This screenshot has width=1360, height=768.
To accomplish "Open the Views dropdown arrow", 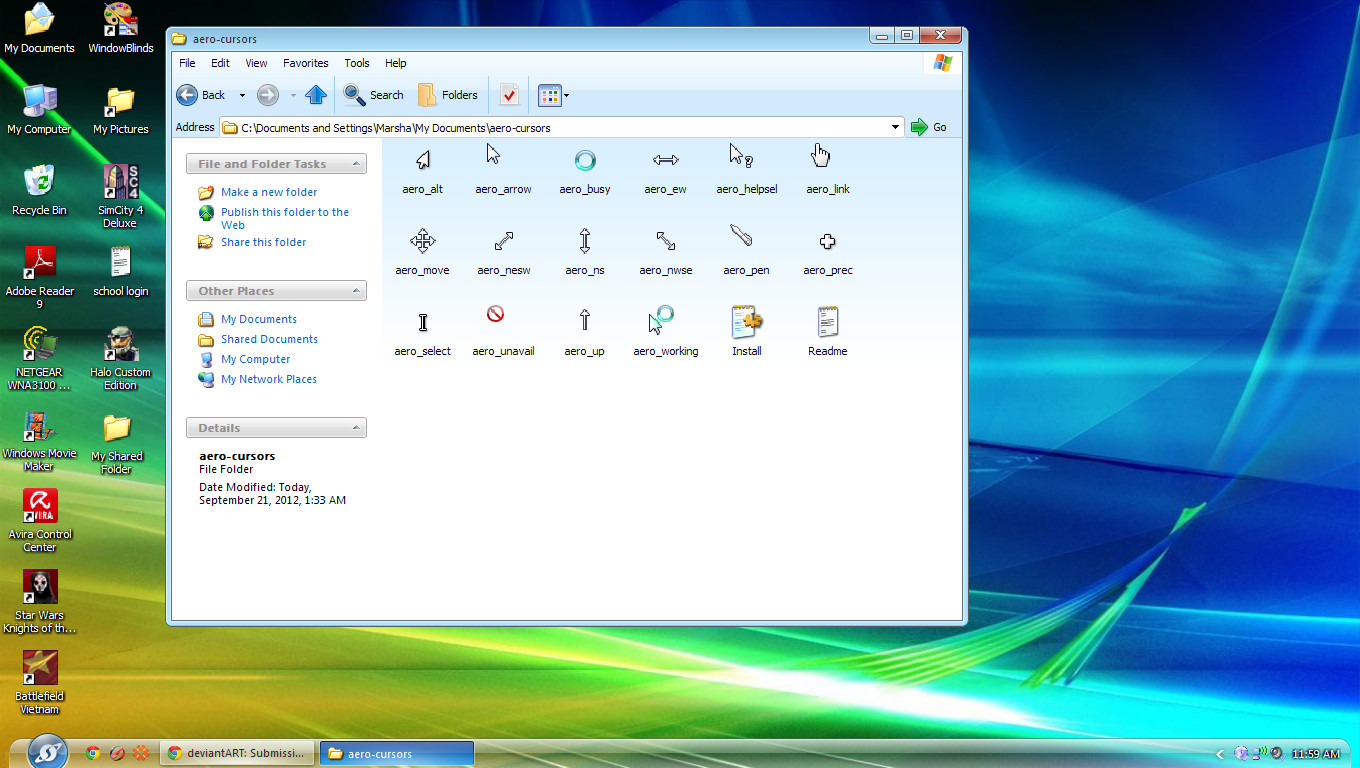I will (x=566, y=95).
